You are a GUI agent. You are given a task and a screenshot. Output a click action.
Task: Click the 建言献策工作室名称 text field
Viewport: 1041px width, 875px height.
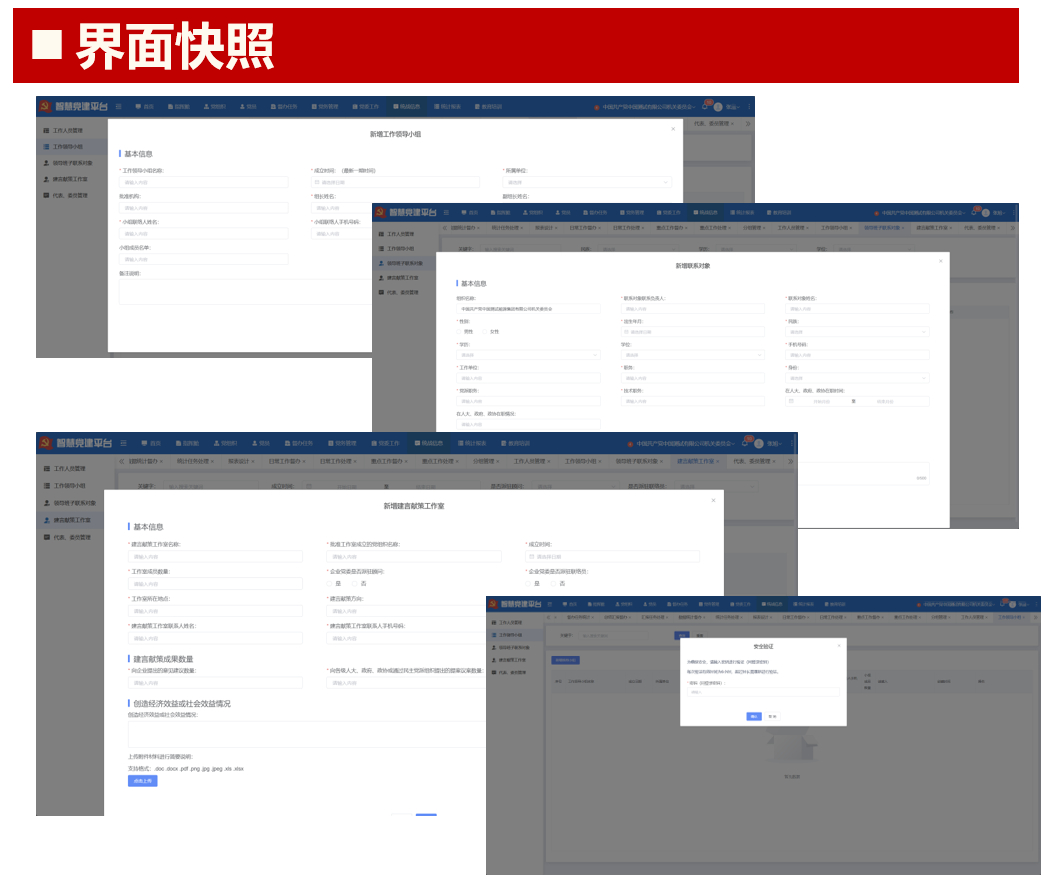pyautogui.click(x=215, y=557)
